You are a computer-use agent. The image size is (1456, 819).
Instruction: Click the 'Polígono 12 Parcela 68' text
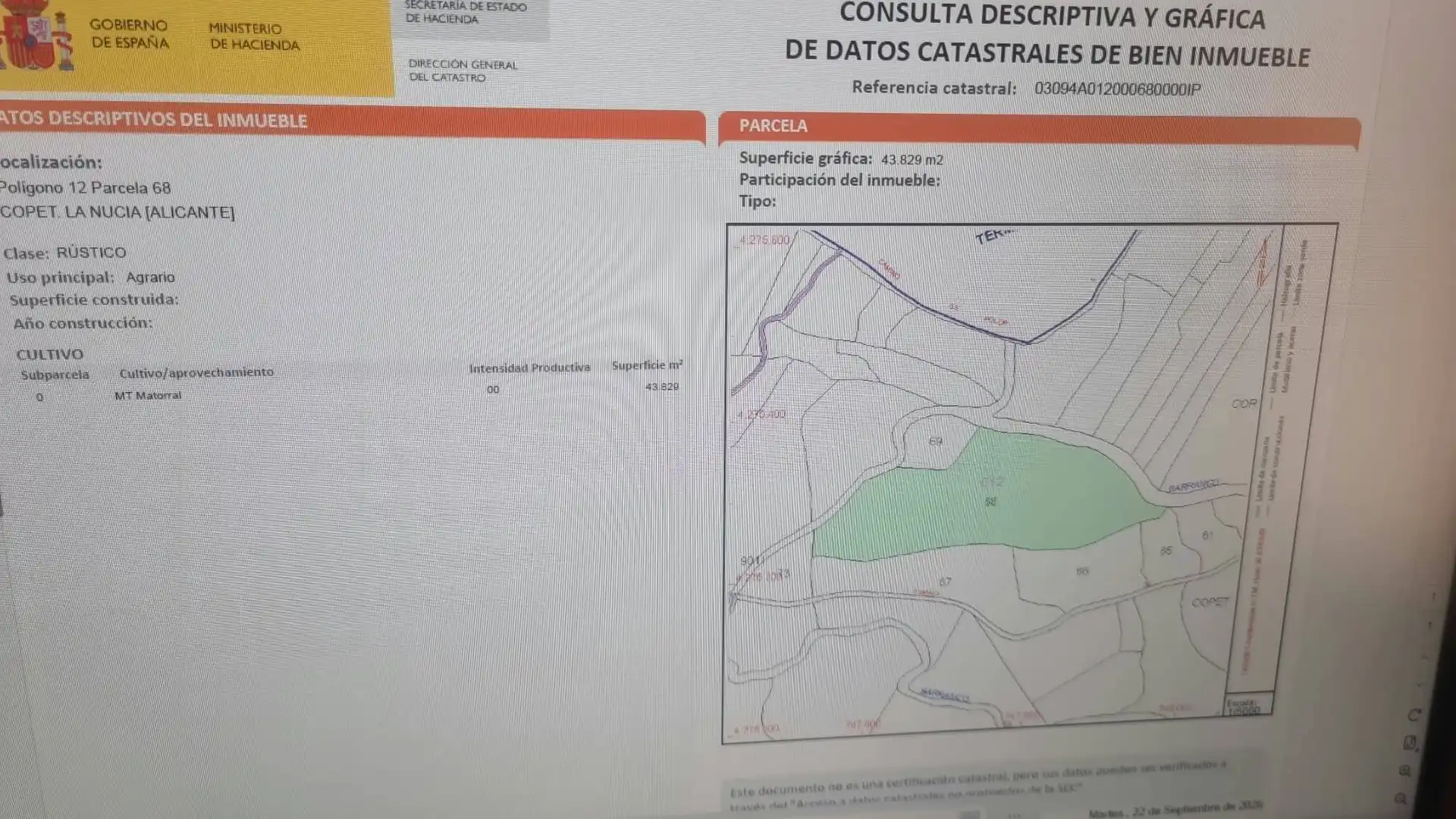(85, 187)
